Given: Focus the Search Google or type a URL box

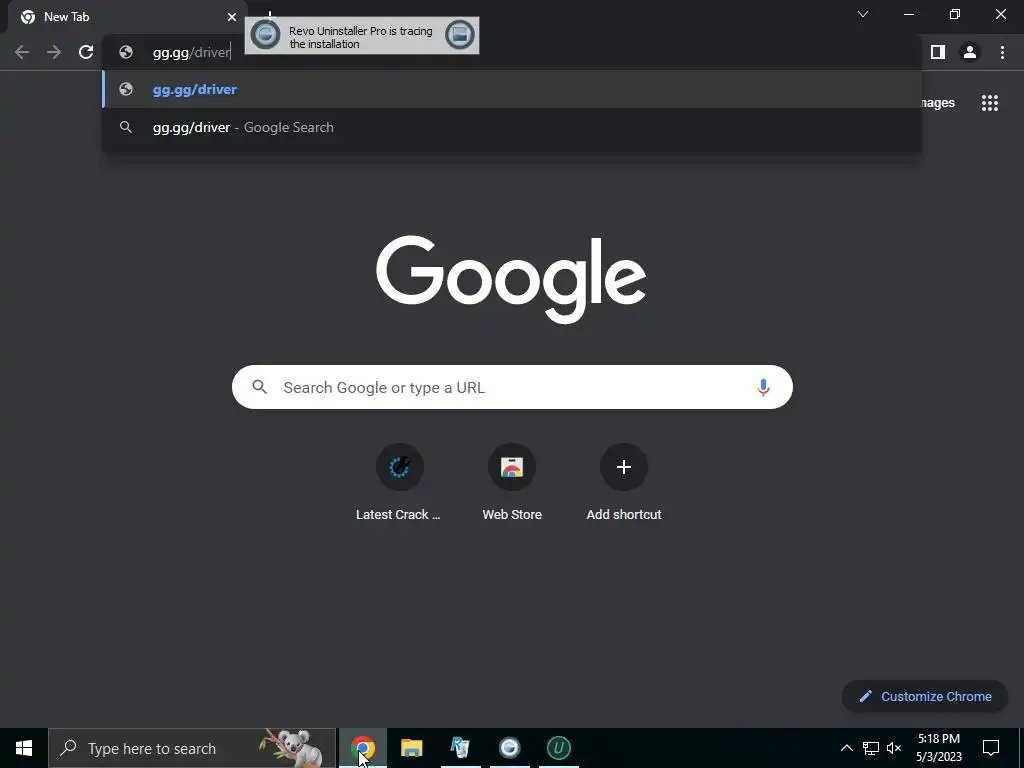Looking at the screenshot, I should pyautogui.click(x=512, y=387).
